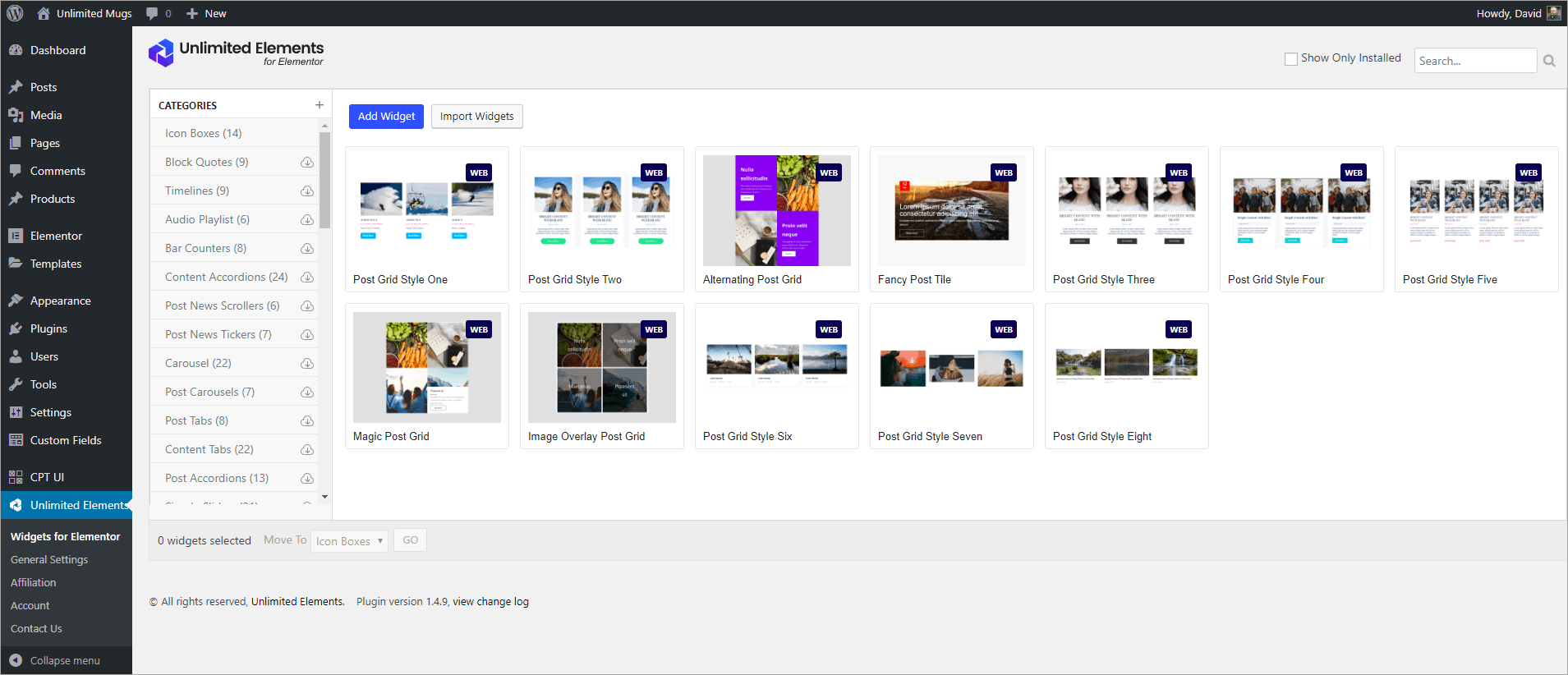
Task: Click the search magnifier icon
Action: [1549, 61]
